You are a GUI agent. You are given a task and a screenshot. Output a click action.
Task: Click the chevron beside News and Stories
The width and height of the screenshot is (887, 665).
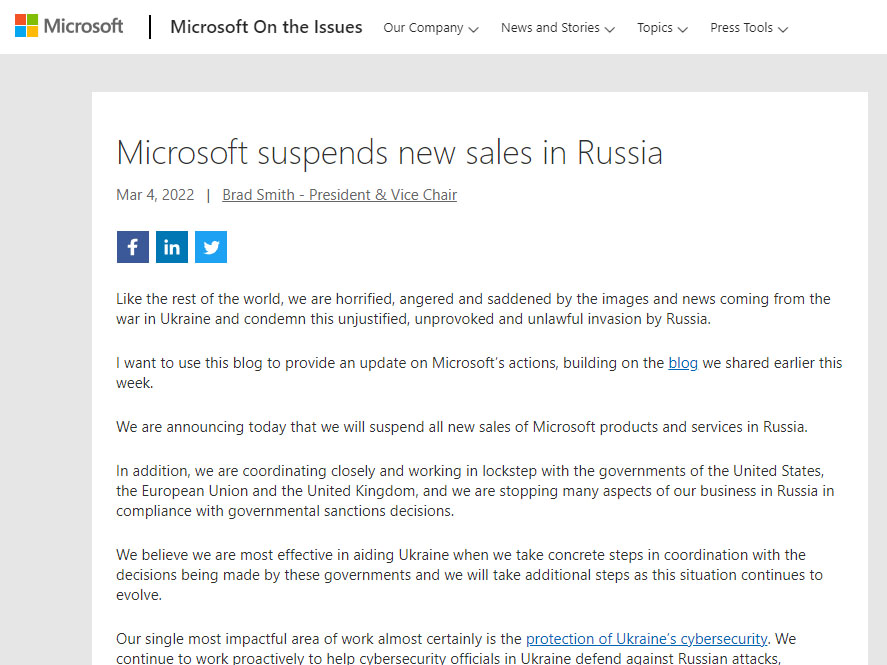click(610, 29)
